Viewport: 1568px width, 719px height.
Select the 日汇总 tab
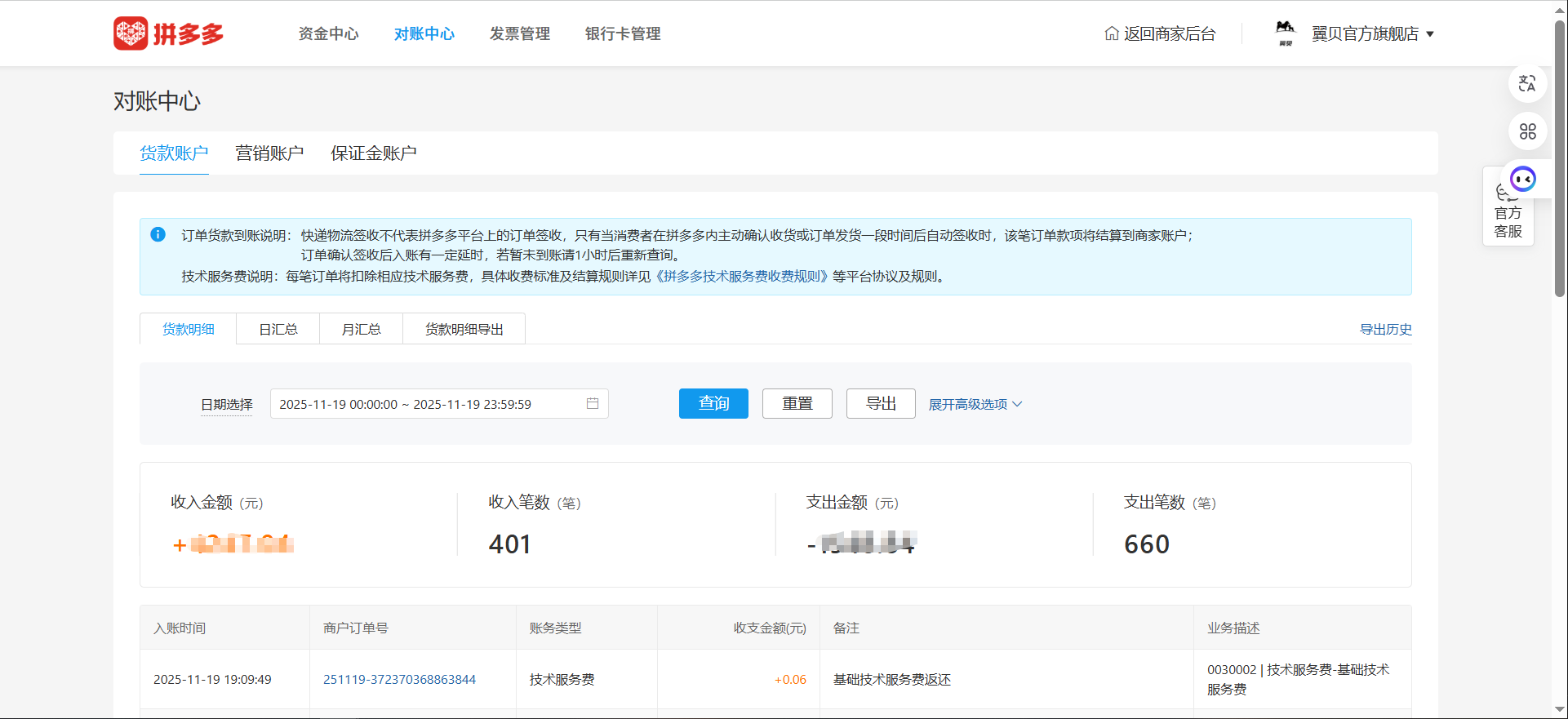point(278,329)
